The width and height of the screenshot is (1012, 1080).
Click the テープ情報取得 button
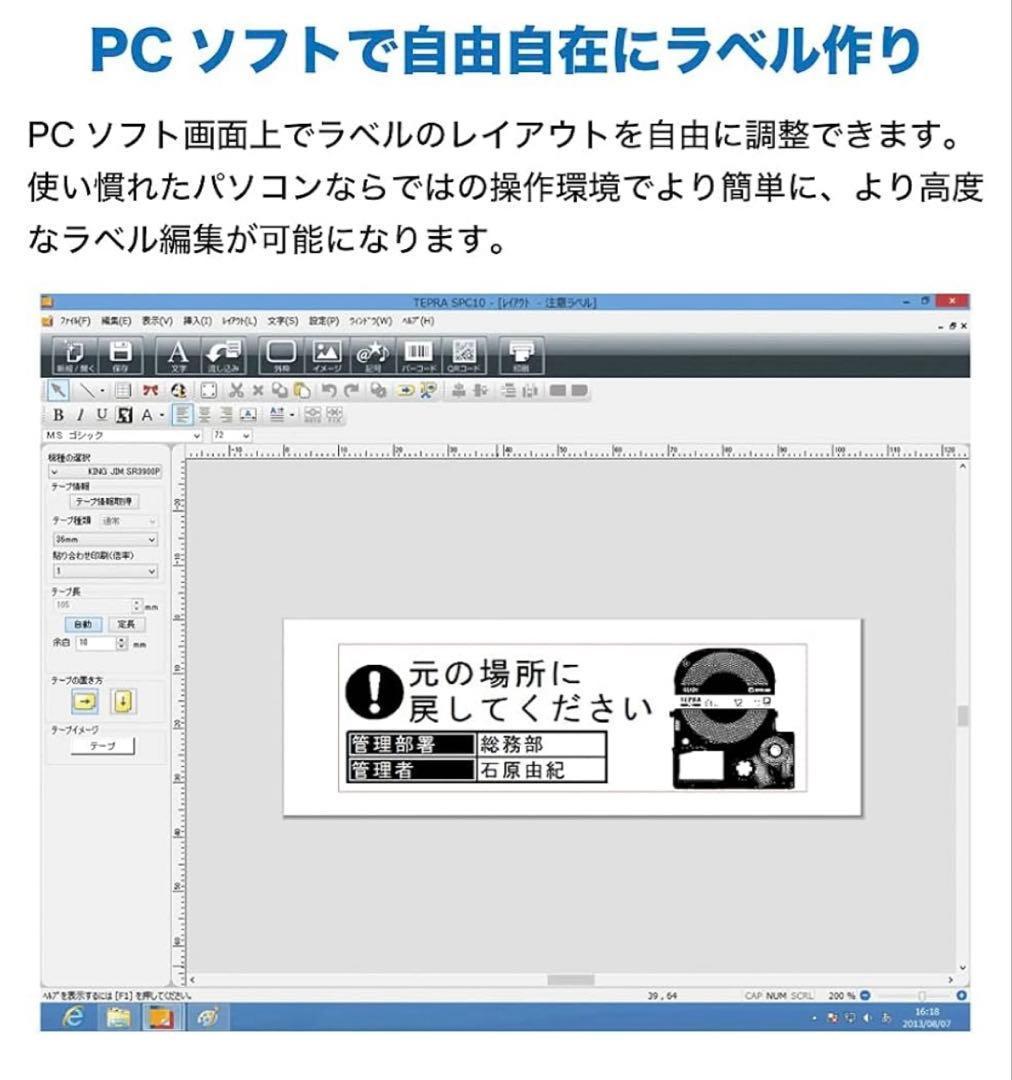pyautogui.click(x=106, y=500)
